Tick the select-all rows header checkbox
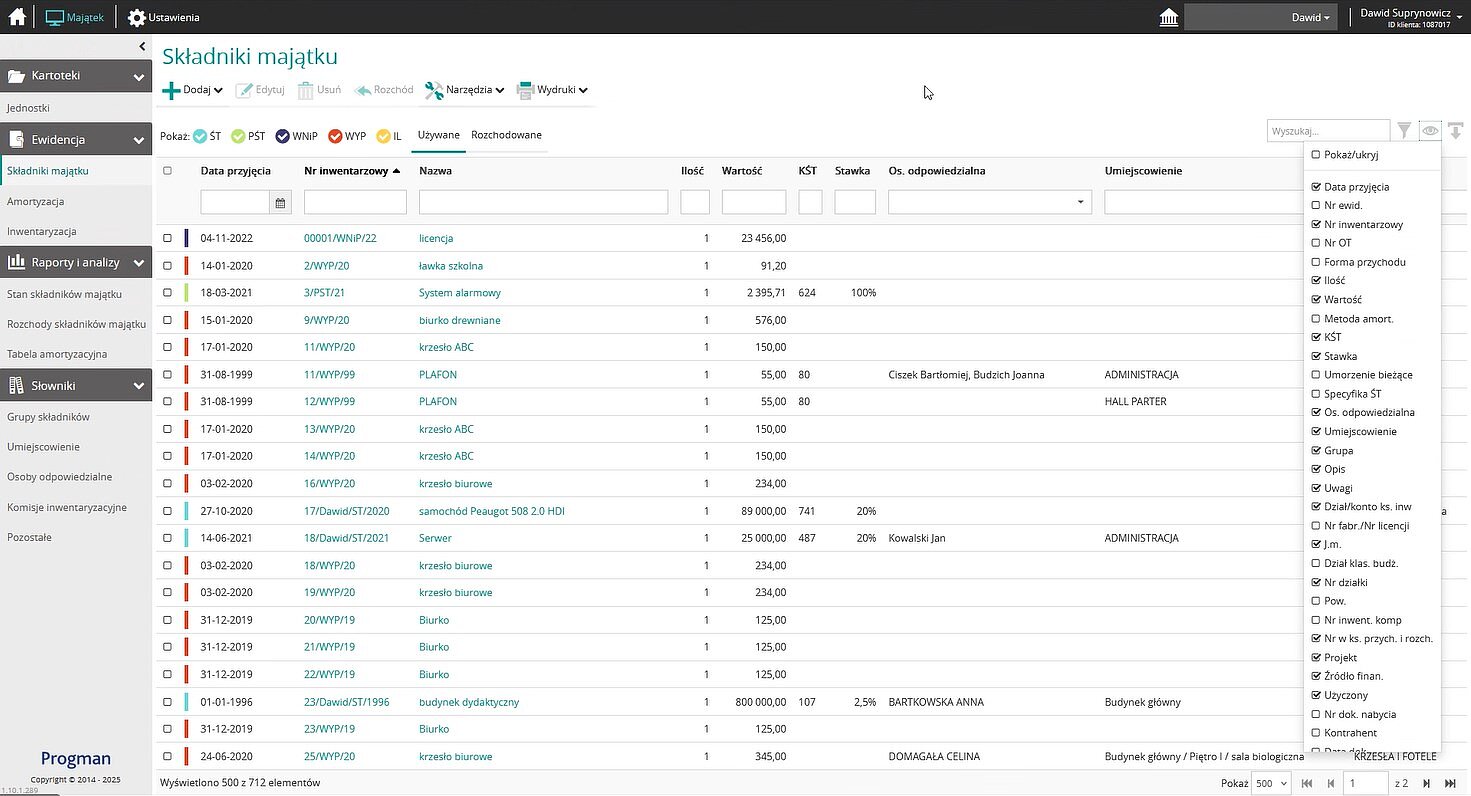The width and height of the screenshot is (1471, 796). click(168, 171)
